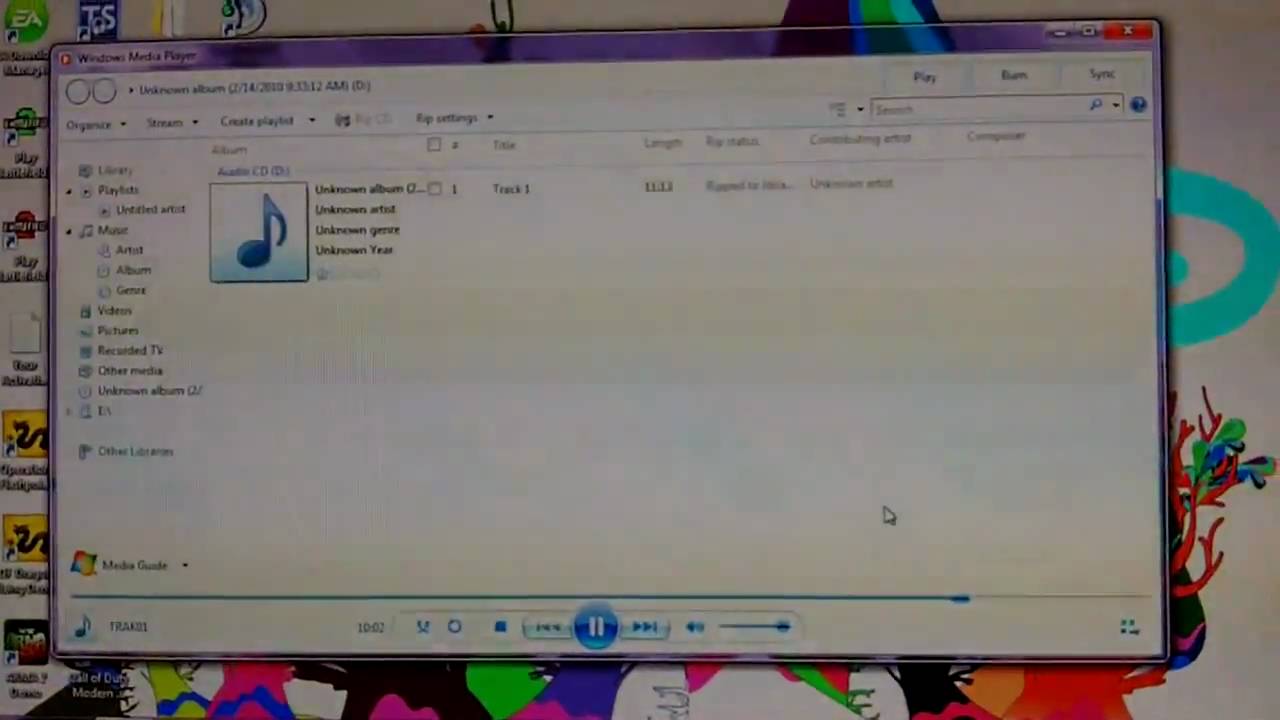Select Pictures in the navigation pane
1280x720 pixels.
(118, 331)
